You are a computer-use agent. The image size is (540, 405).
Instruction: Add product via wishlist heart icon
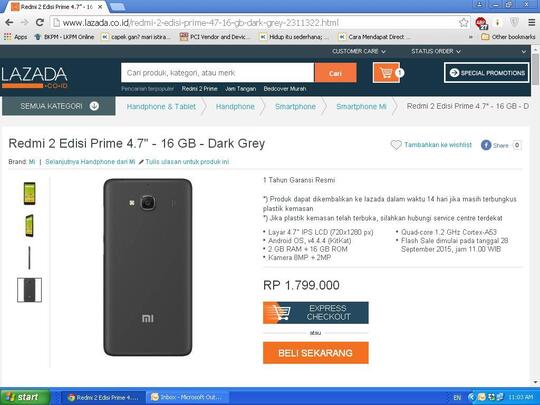point(396,145)
